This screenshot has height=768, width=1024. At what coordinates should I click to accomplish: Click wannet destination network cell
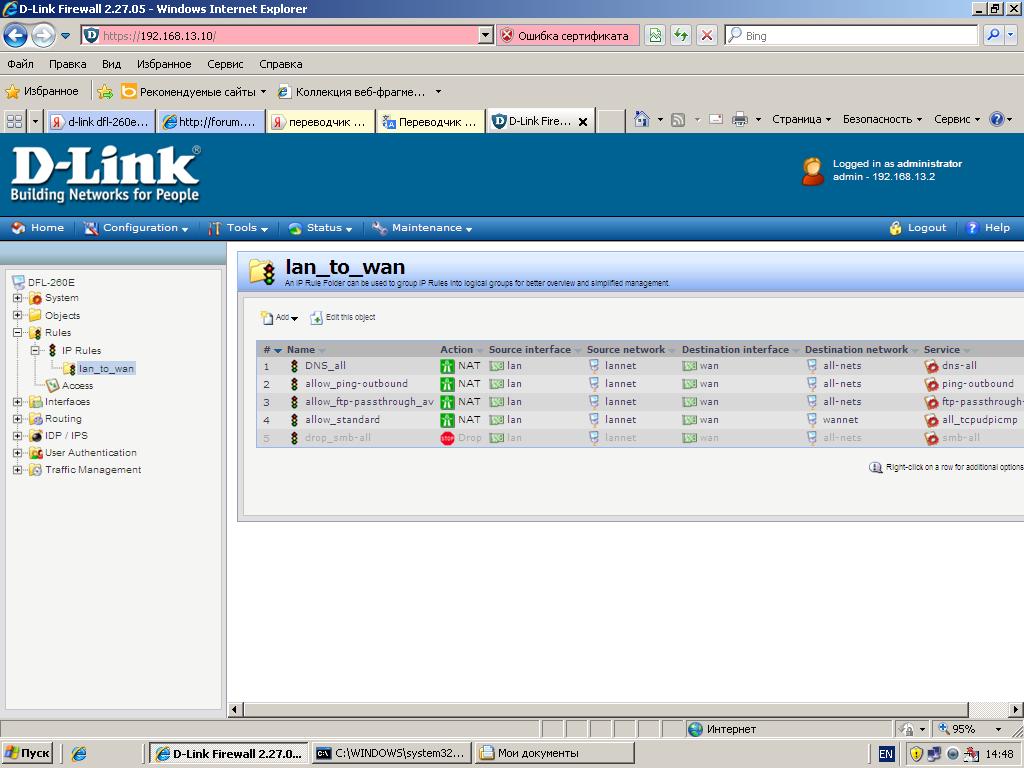840,420
